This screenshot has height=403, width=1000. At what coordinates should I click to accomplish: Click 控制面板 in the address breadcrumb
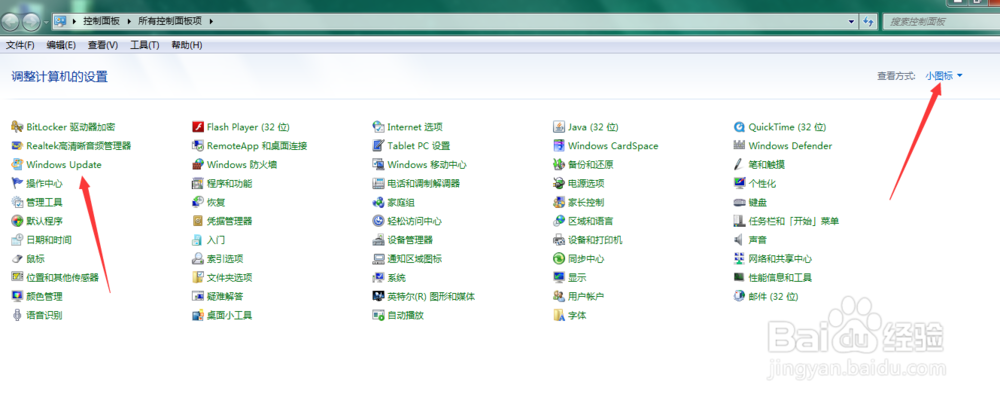pos(101,21)
